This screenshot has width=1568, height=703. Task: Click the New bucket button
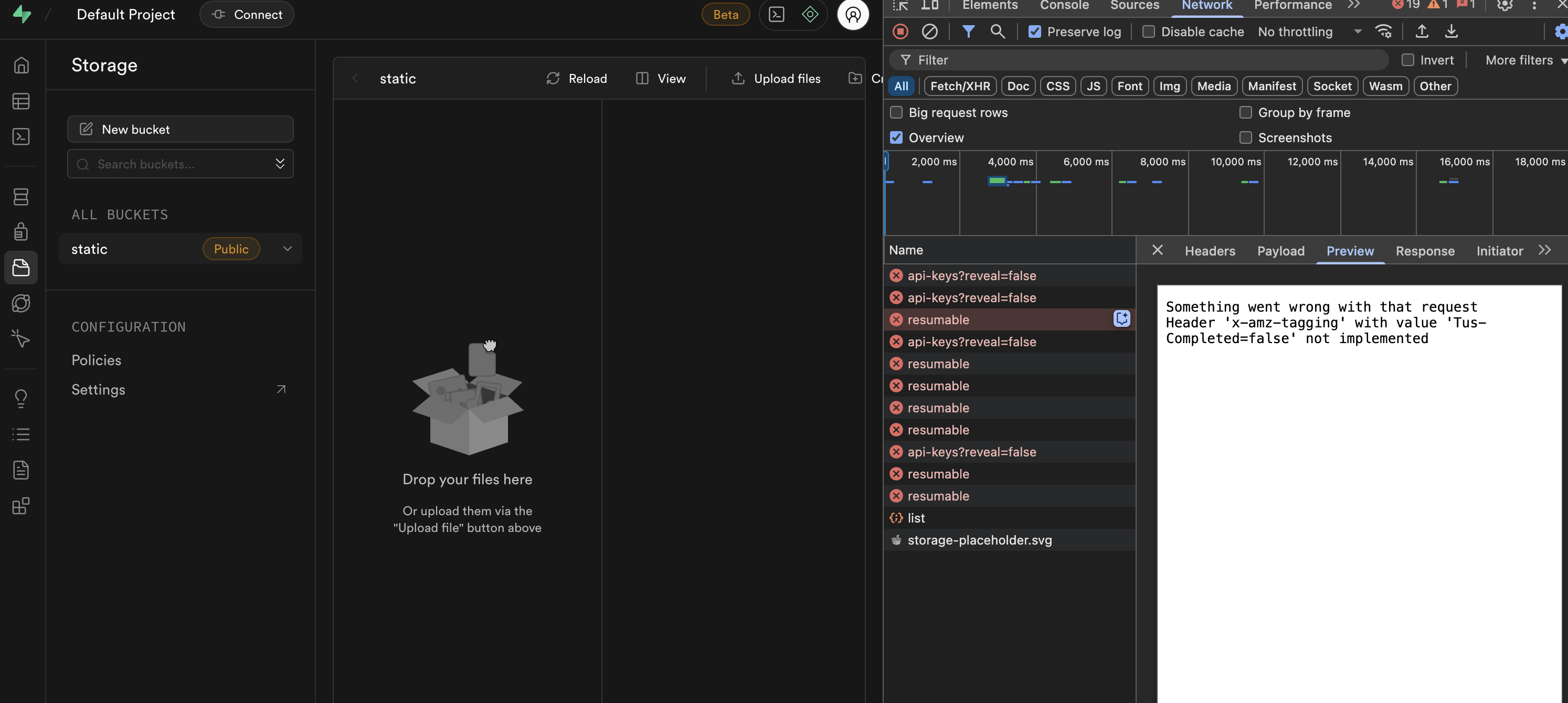click(180, 129)
